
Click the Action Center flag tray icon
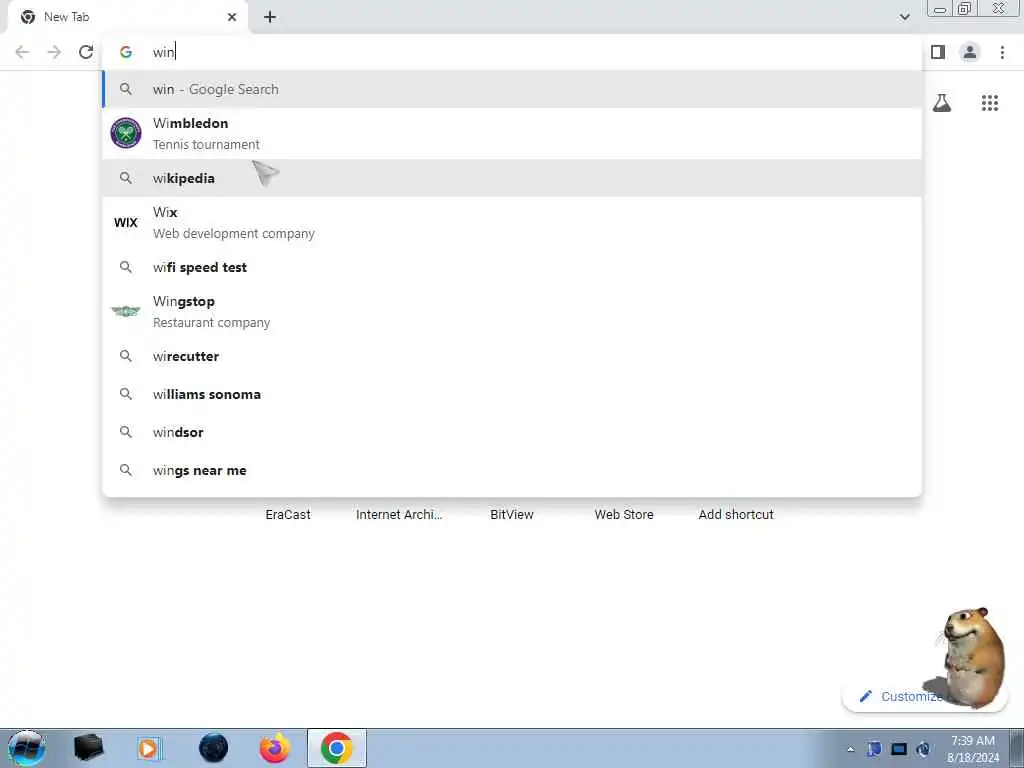click(x=874, y=749)
